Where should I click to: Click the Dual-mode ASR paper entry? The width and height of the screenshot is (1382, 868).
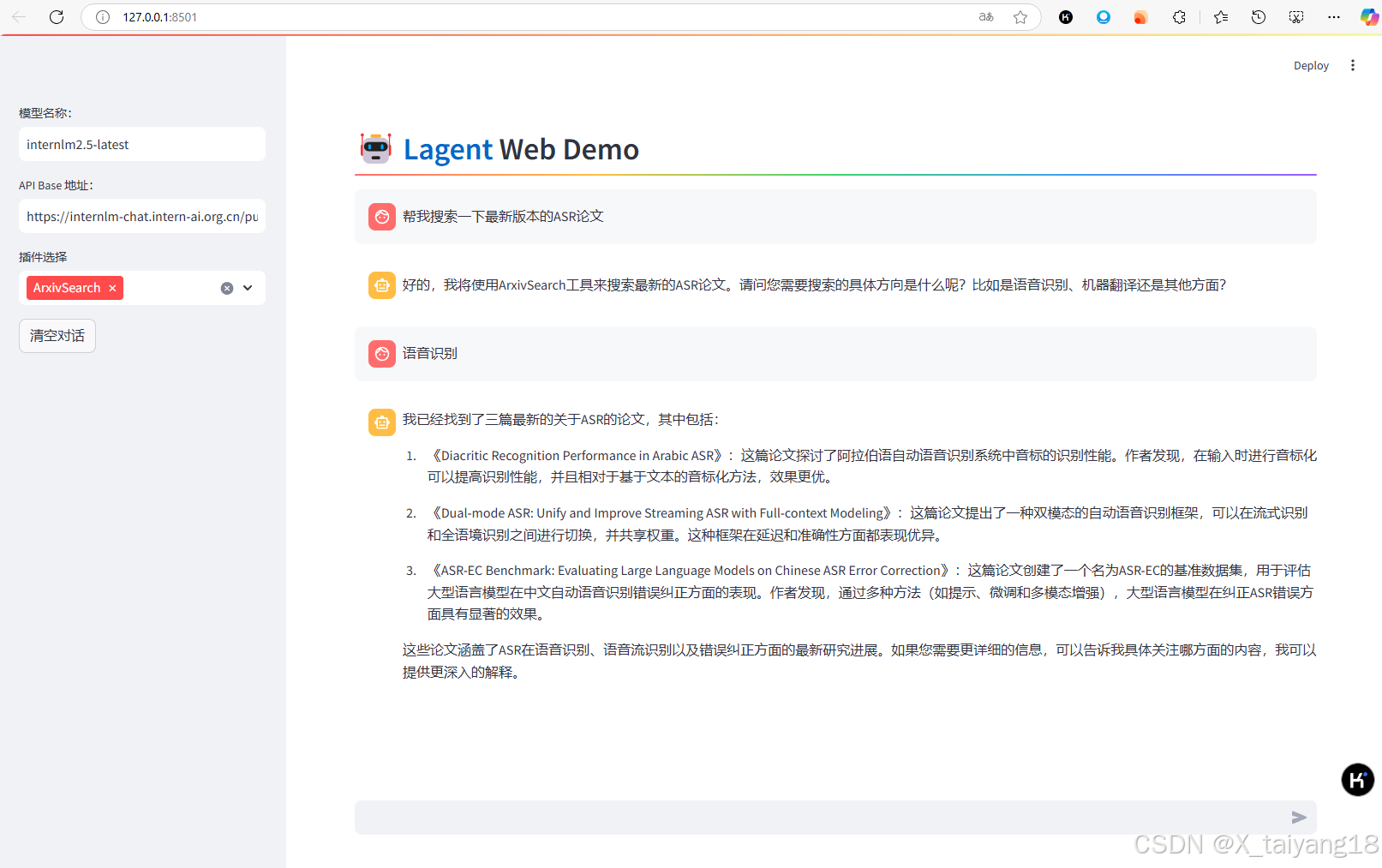868,524
